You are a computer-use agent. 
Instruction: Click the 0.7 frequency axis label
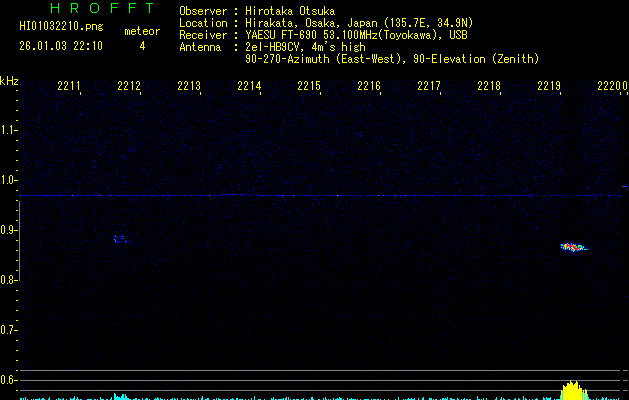(x=9, y=330)
